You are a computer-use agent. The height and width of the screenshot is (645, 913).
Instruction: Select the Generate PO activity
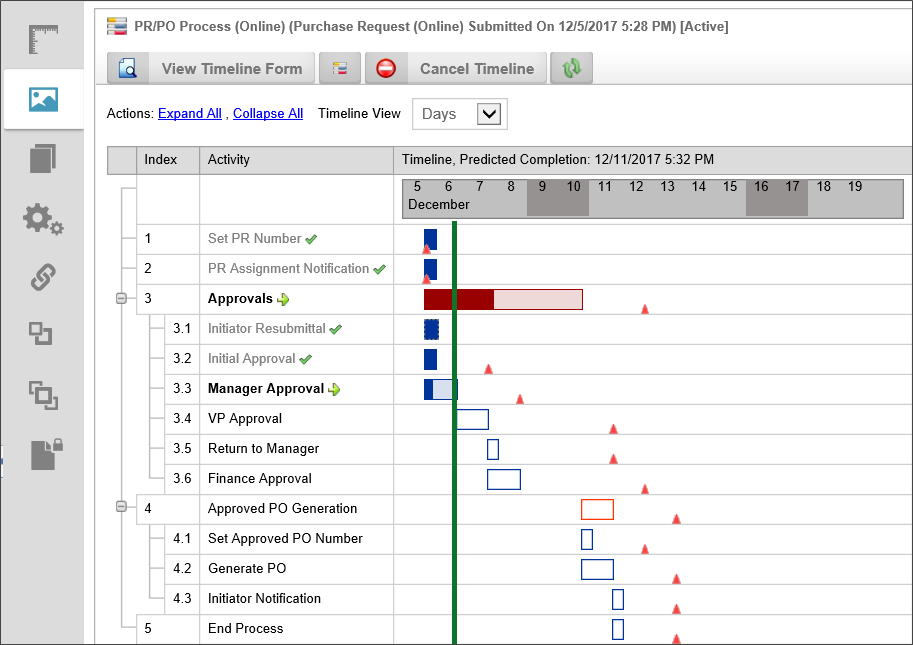point(247,568)
